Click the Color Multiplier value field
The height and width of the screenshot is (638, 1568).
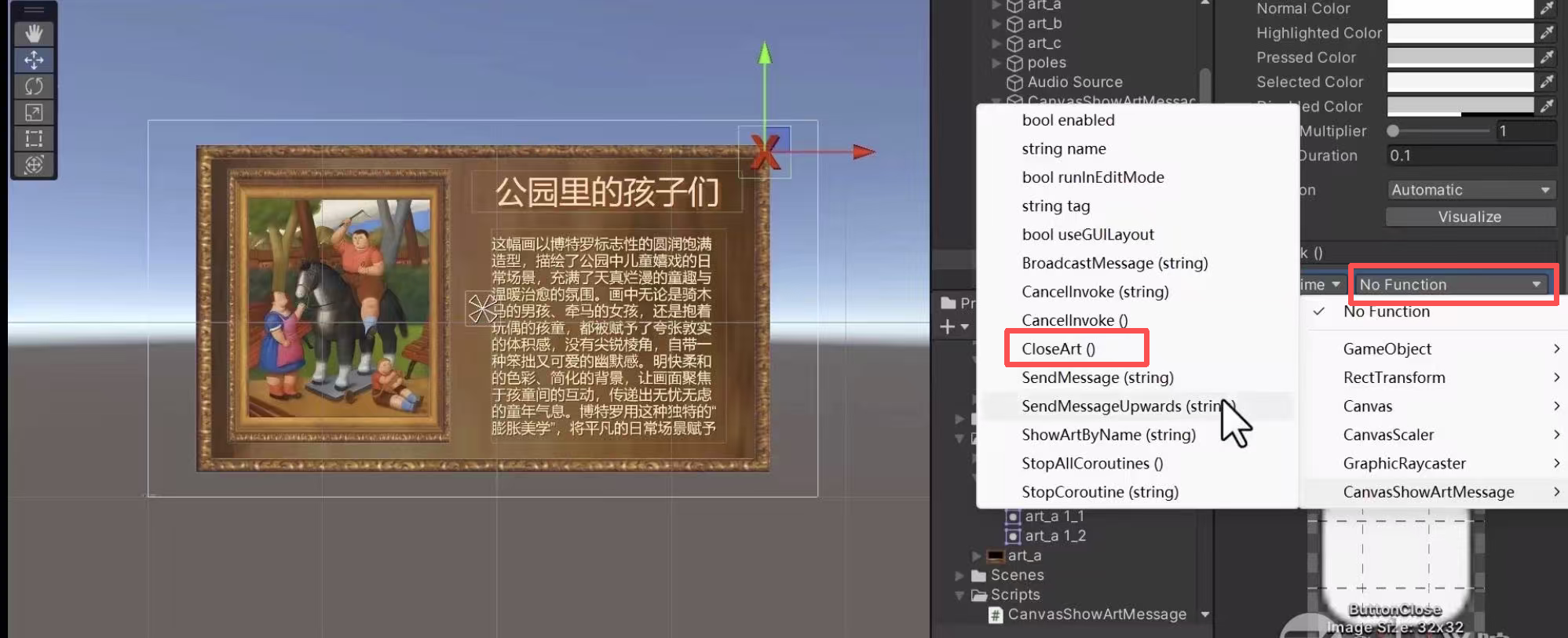[1526, 131]
